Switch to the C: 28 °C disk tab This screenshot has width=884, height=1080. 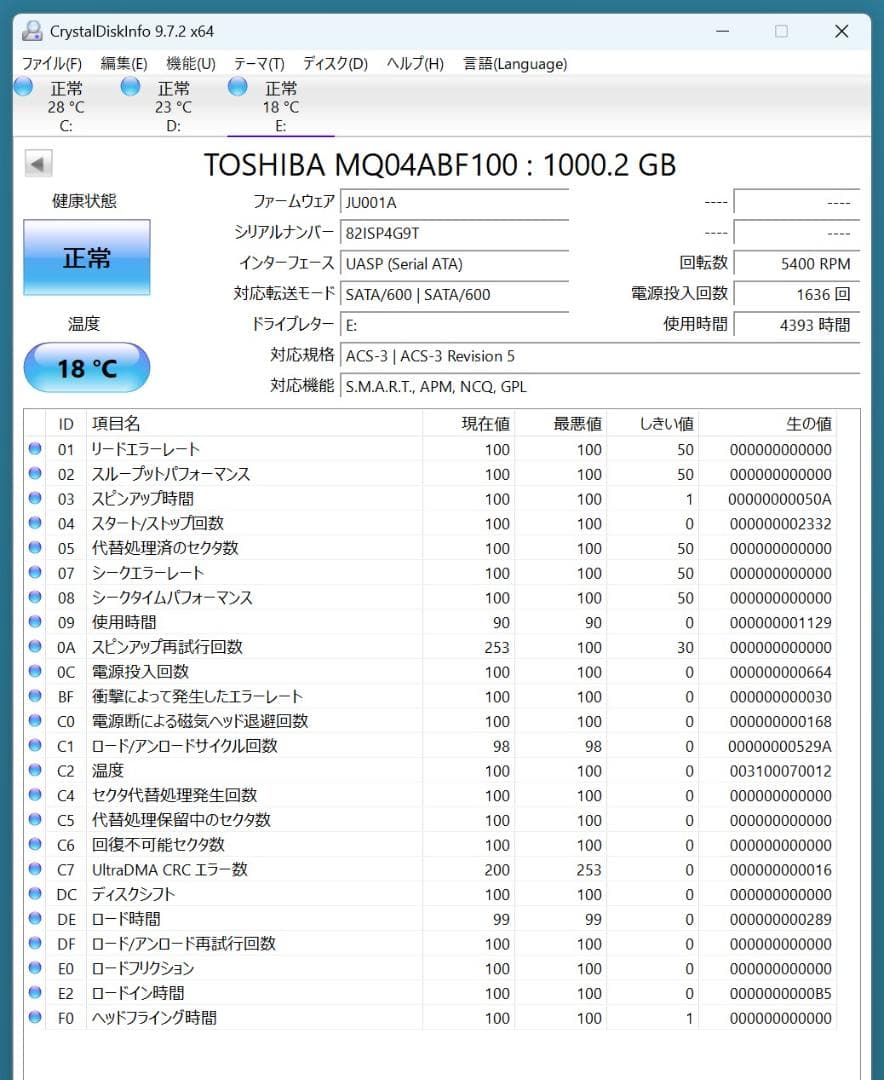[66, 105]
